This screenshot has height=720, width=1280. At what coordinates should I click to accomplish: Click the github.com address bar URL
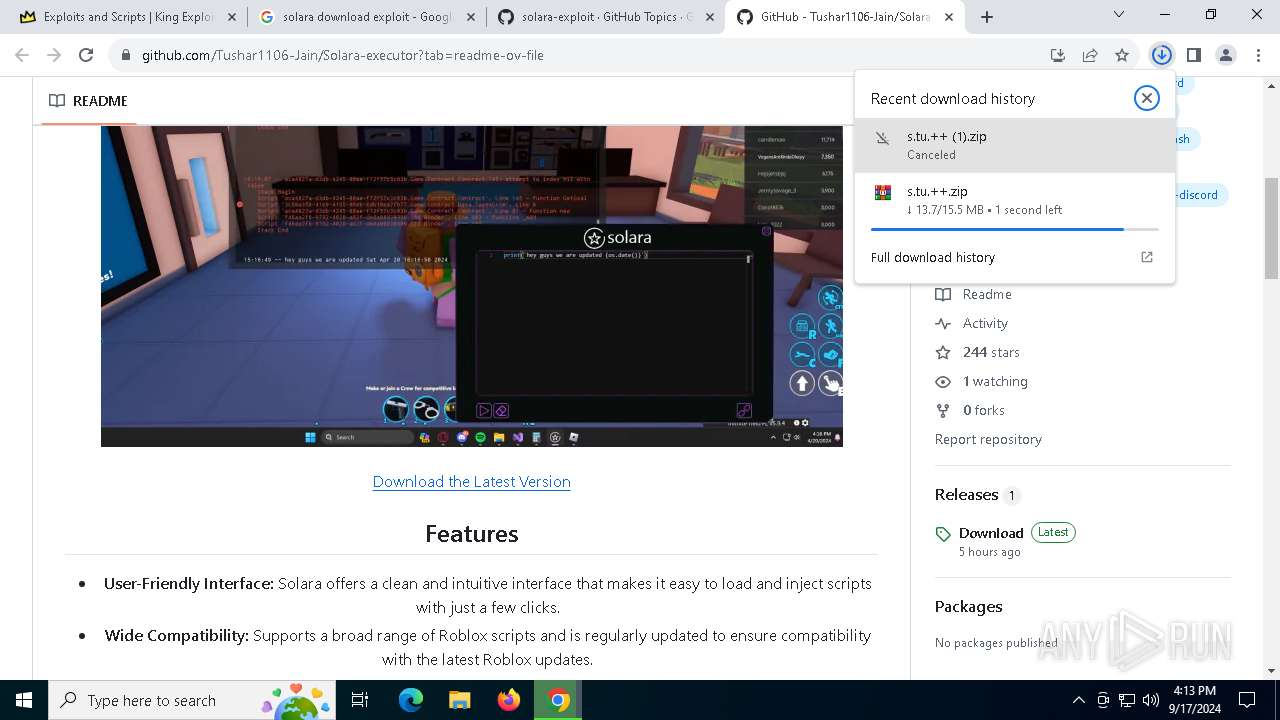[343, 55]
